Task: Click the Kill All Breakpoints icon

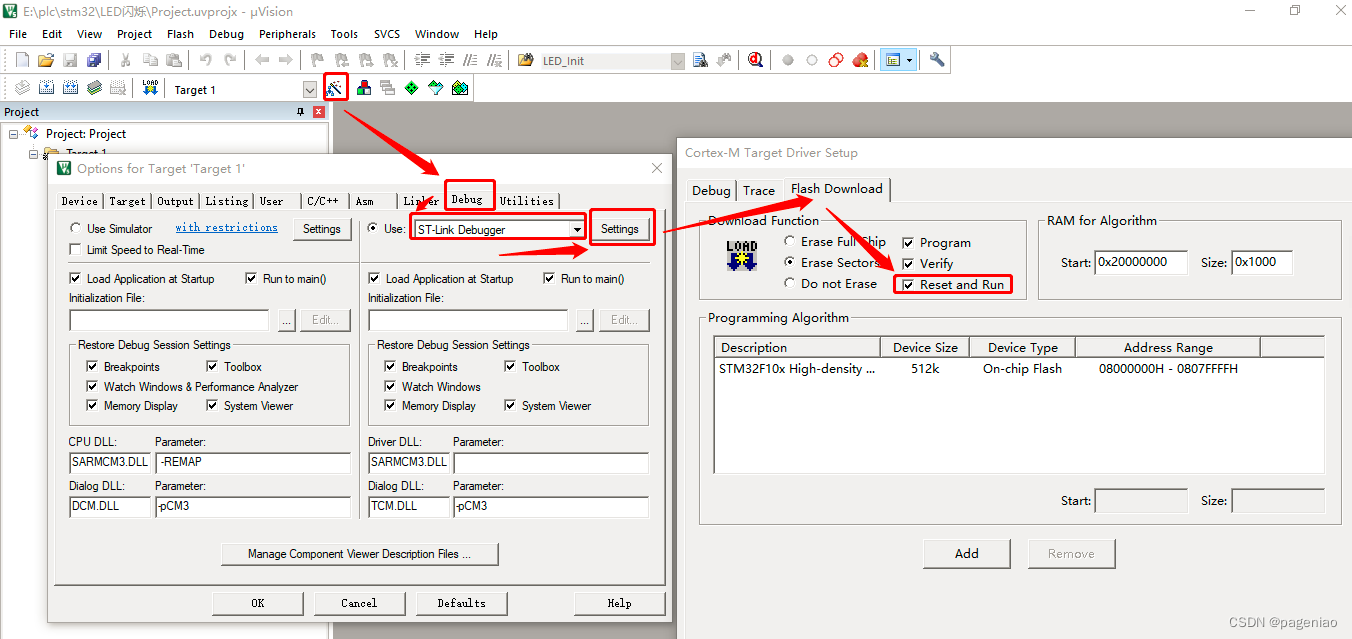Action: pyautogui.click(x=860, y=60)
